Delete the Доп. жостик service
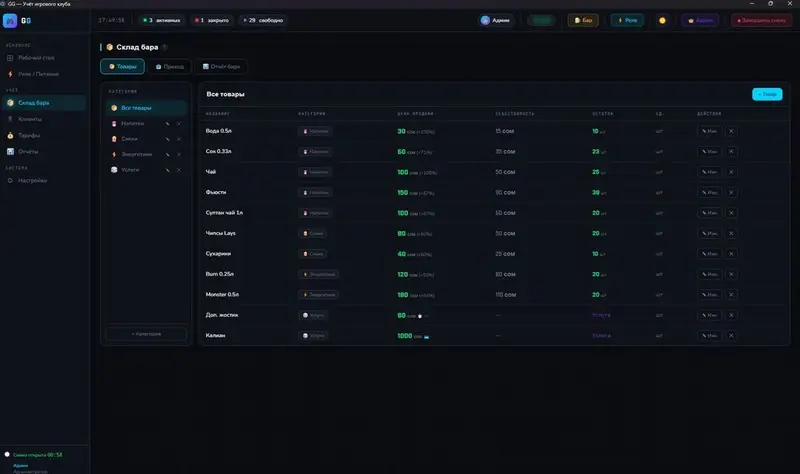The width and height of the screenshot is (800, 474). point(731,315)
